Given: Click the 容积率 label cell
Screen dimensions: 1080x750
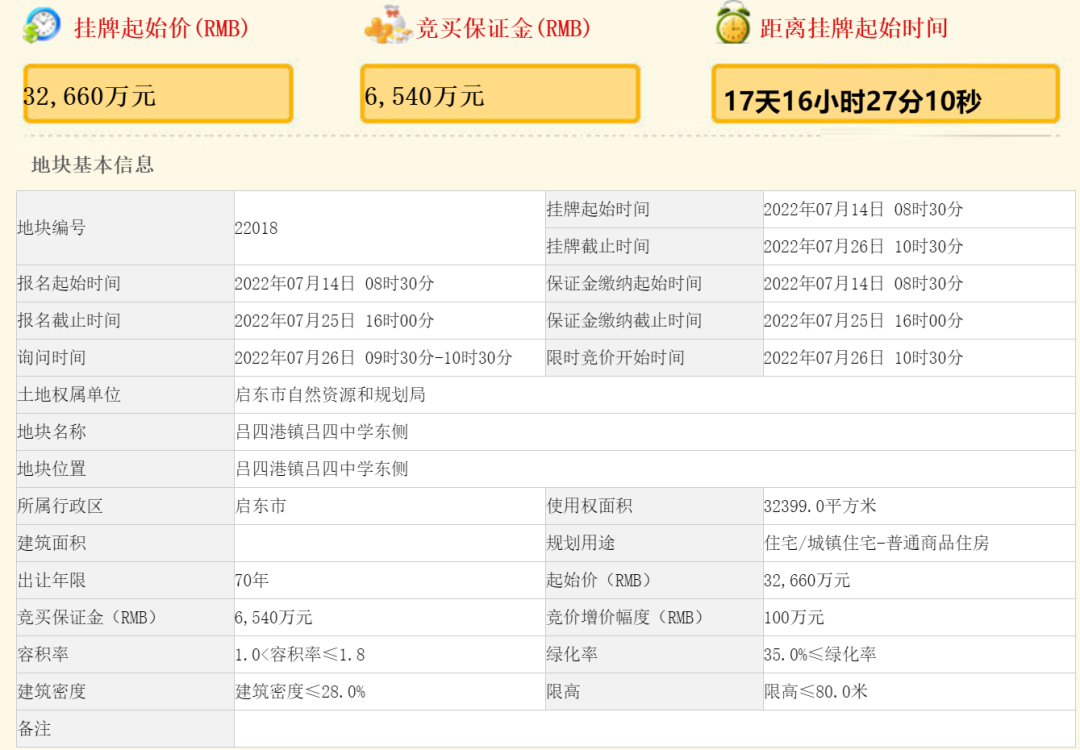Looking at the screenshot, I should point(125,656).
